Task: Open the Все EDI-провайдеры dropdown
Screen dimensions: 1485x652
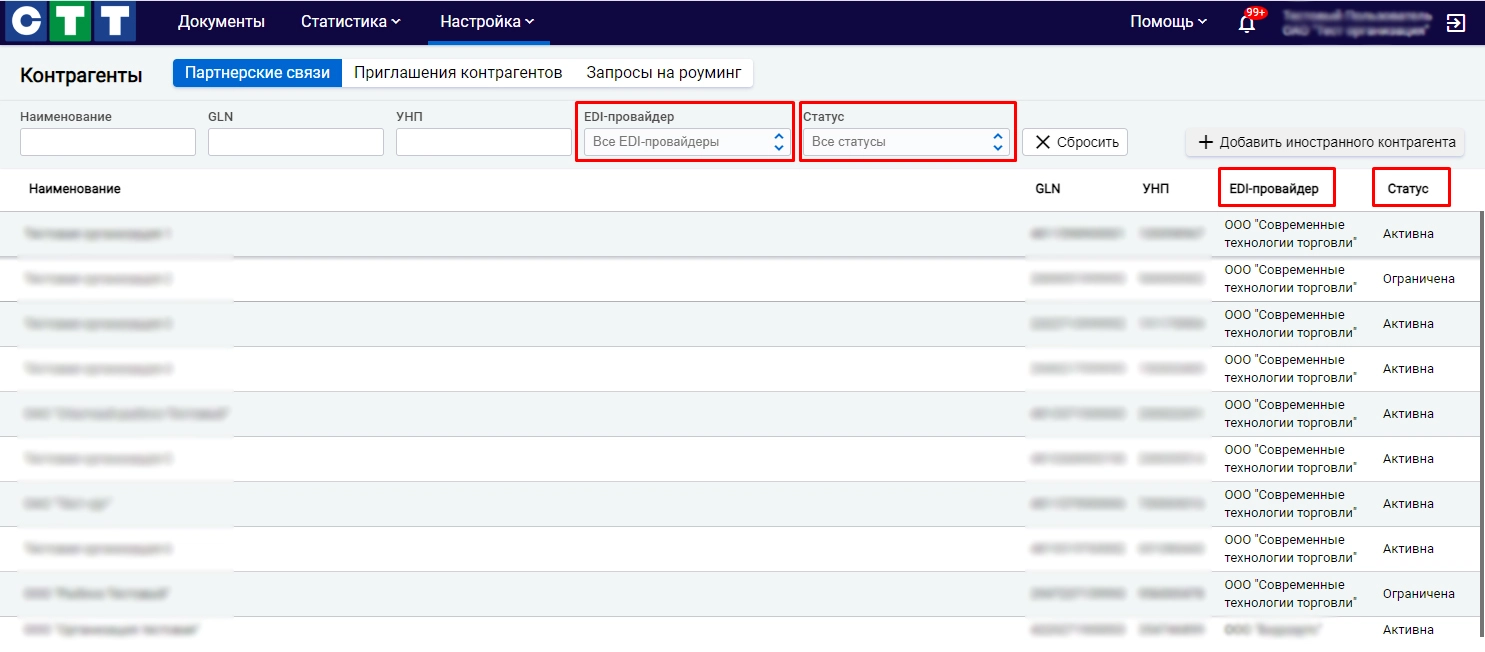Action: (x=687, y=142)
